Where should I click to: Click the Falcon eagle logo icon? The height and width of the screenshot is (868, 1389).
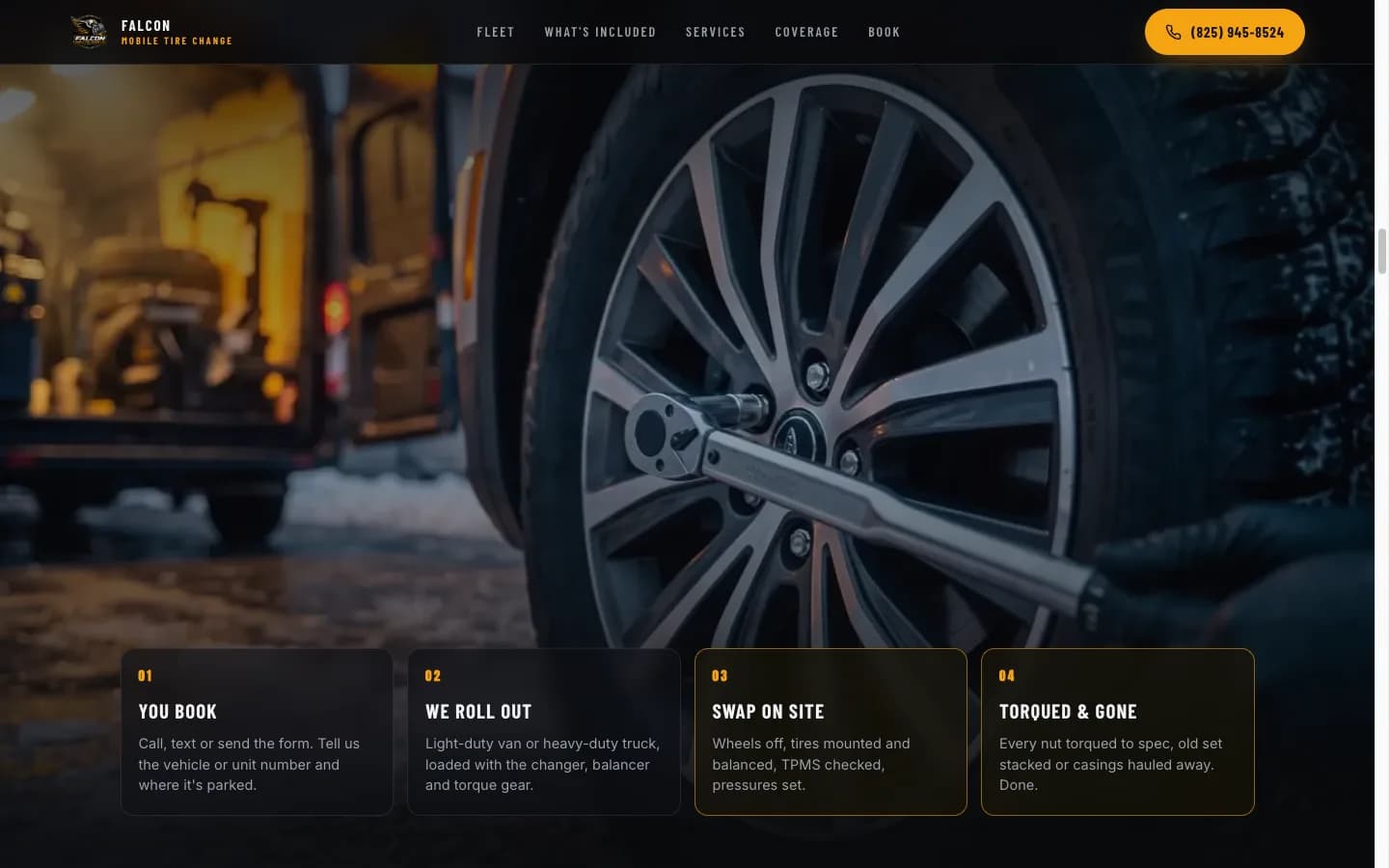tap(90, 32)
